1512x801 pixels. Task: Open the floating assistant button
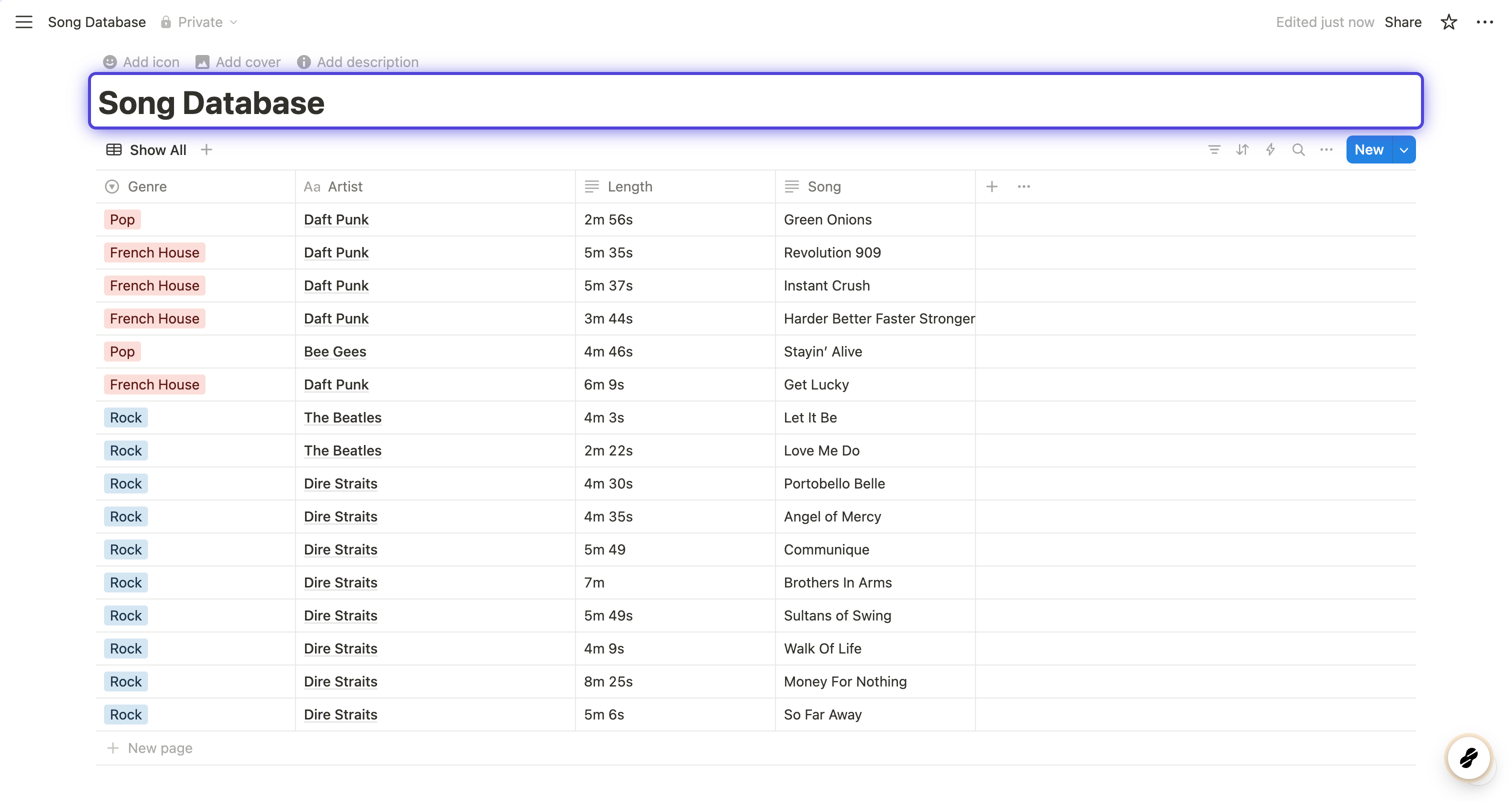click(x=1468, y=757)
